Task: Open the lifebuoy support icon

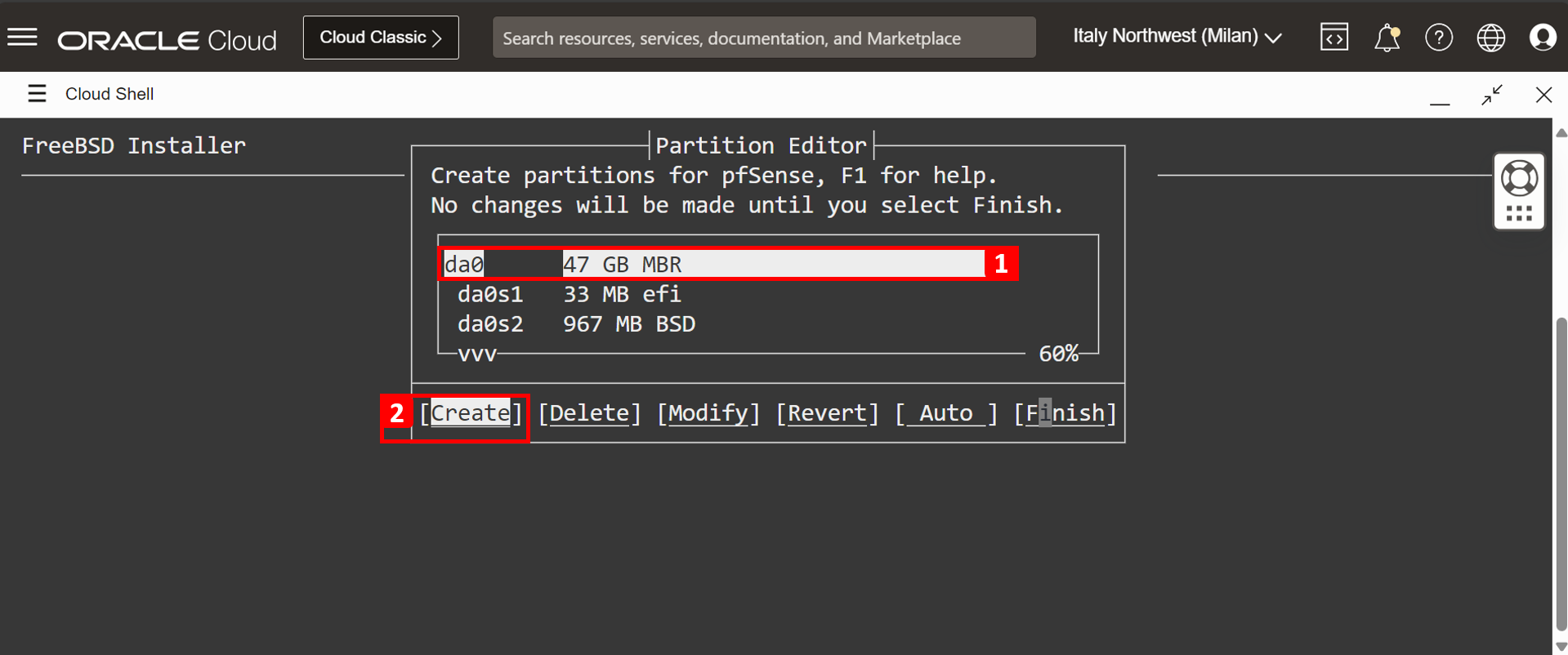Action: (x=1519, y=178)
